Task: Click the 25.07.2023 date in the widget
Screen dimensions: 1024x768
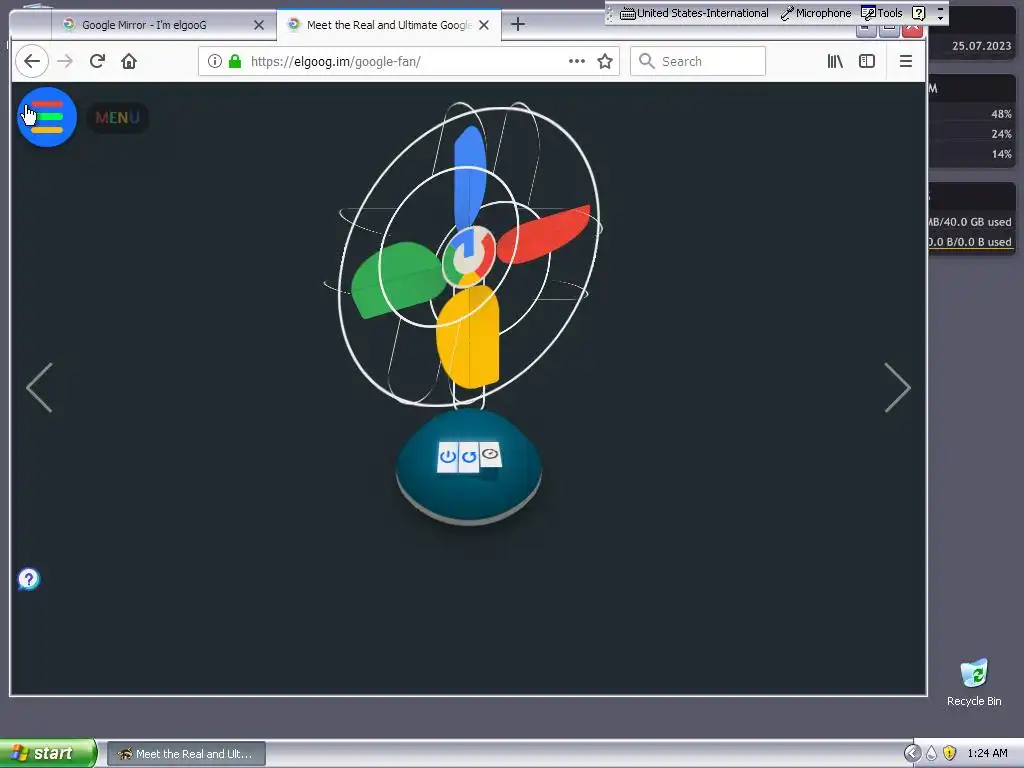Action: click(x=981, y=46)
